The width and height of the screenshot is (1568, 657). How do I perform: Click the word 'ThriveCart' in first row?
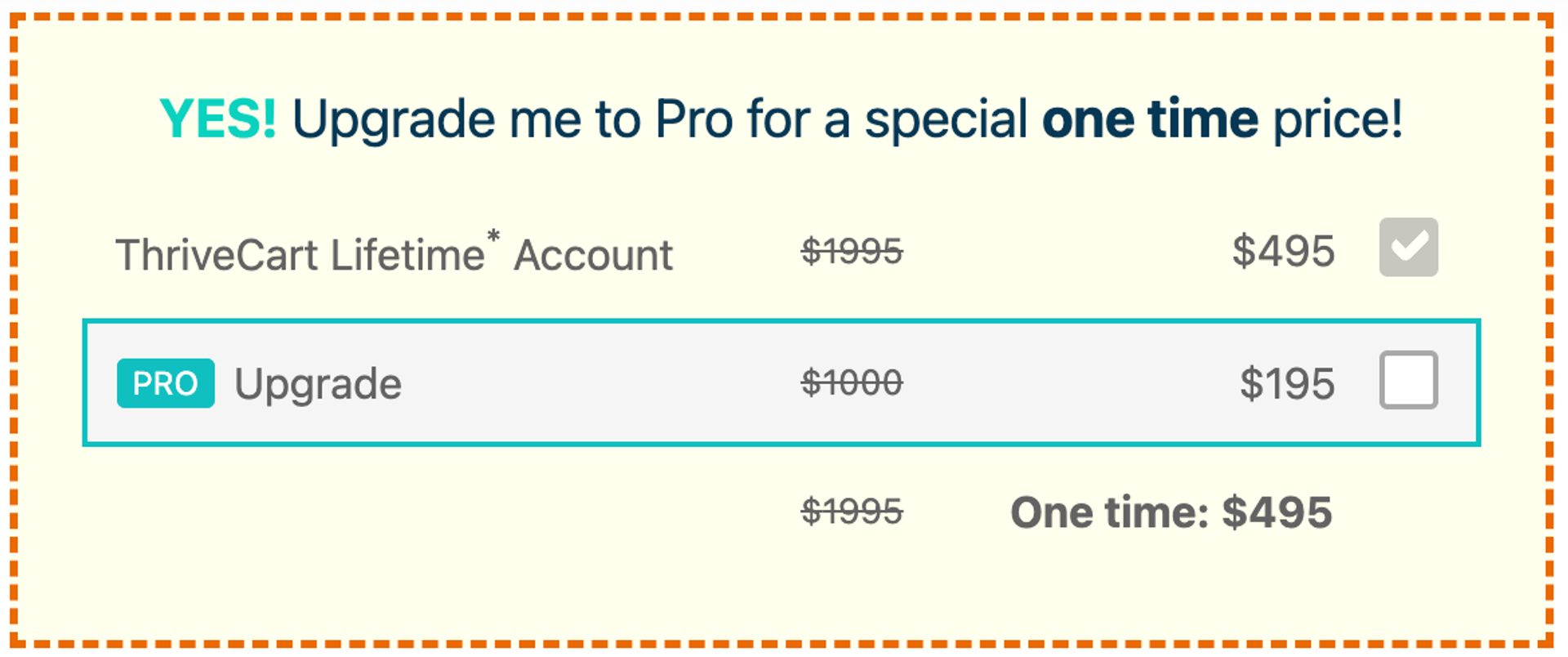click(x=216, y=254)
